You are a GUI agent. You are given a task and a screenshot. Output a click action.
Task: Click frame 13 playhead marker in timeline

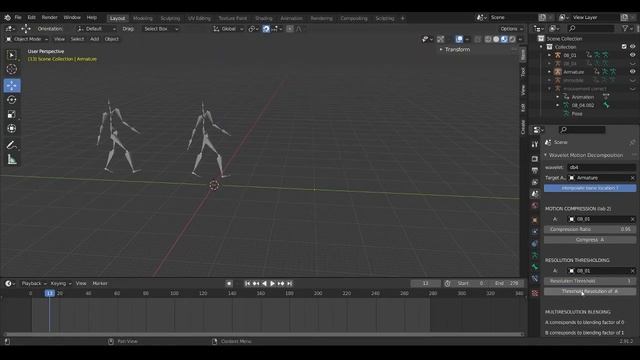click(49, 293)
